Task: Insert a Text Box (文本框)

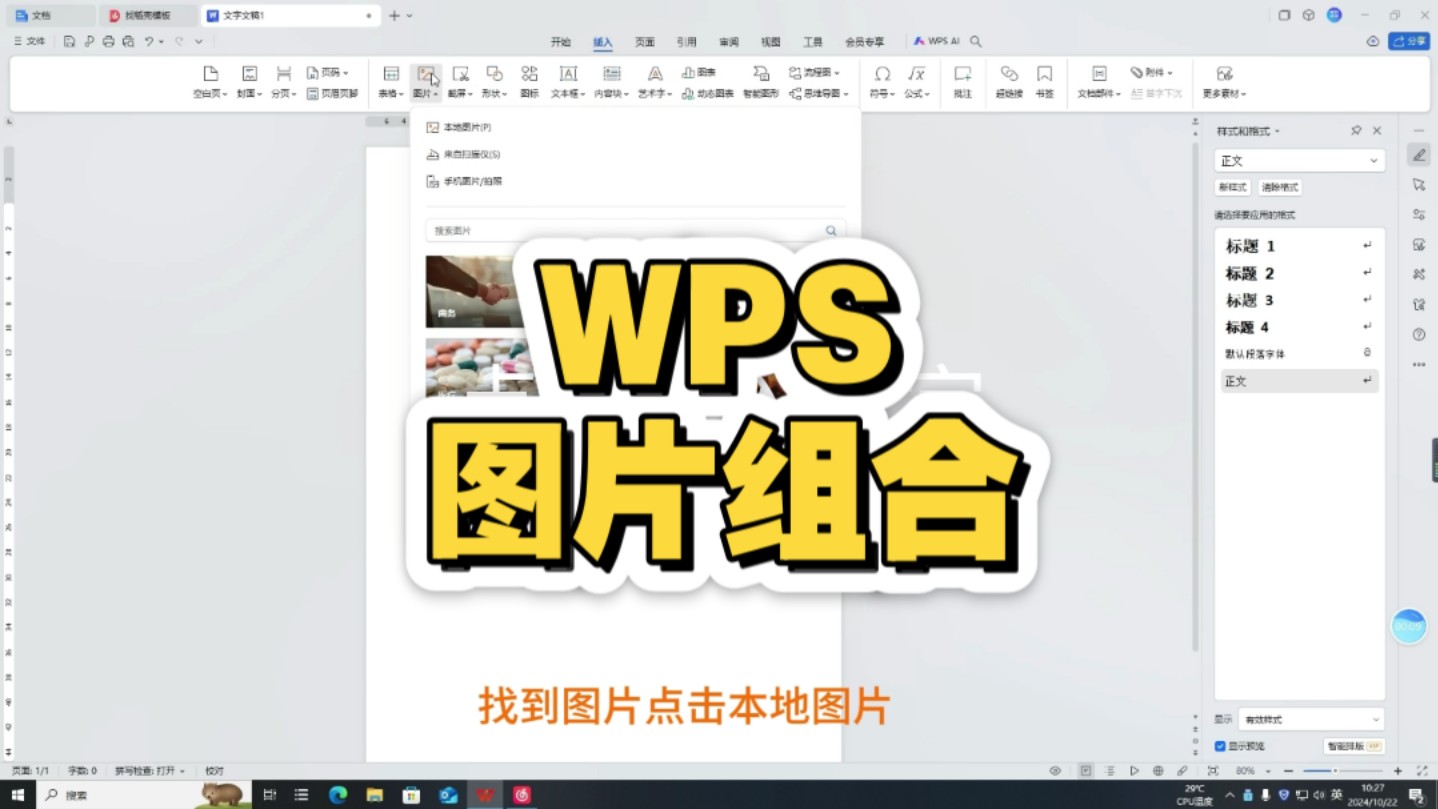Action: pos(568,81)
